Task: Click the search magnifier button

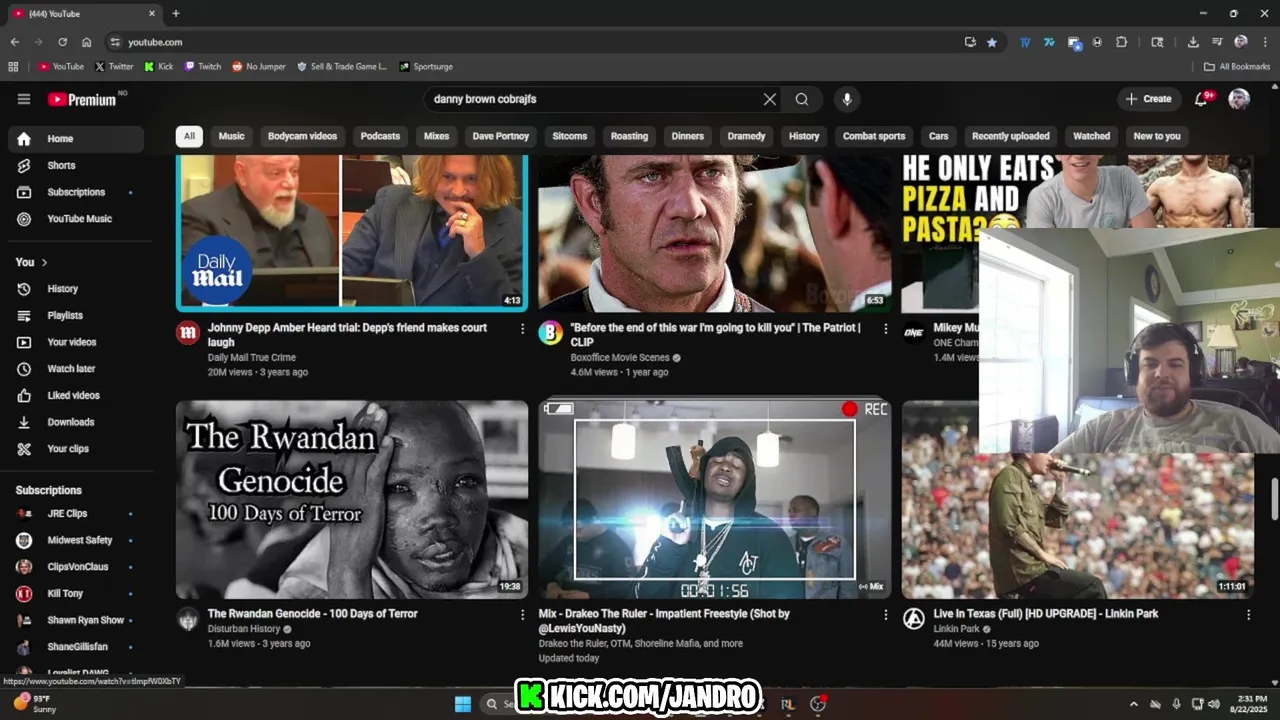Action: [802, 99]
